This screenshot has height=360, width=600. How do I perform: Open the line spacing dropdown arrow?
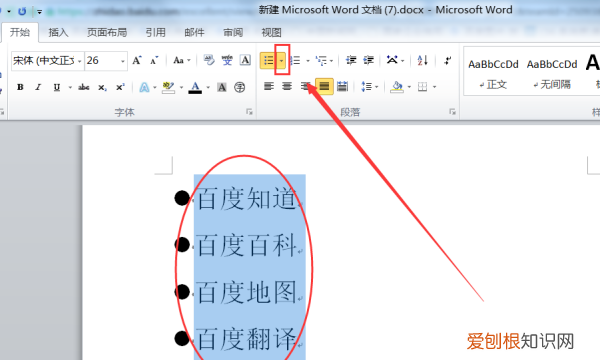point(377,87)
